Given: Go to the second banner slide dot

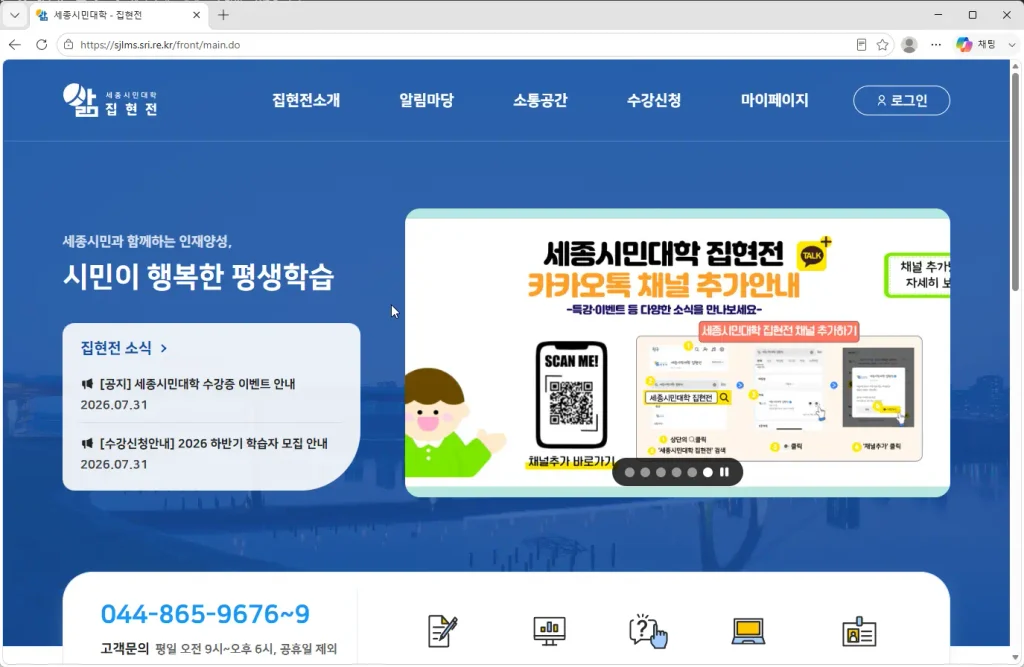Looking at the screenshot, I should [645, 472].
